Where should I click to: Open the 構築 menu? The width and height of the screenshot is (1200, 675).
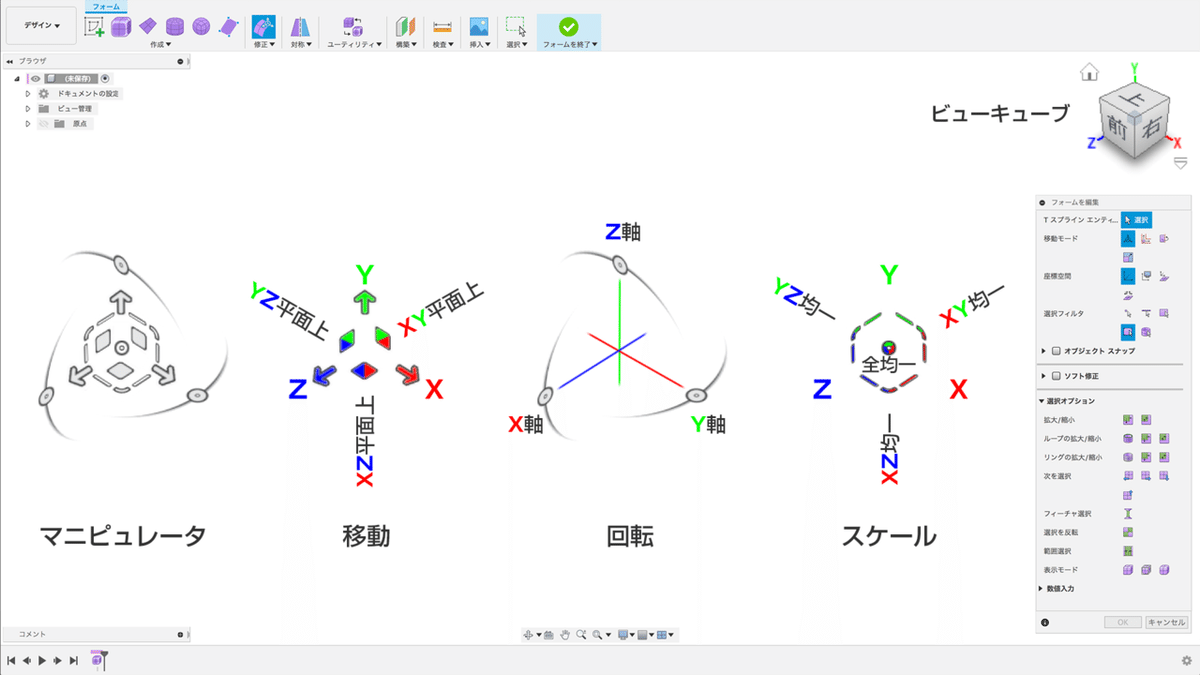coord(405,45)
